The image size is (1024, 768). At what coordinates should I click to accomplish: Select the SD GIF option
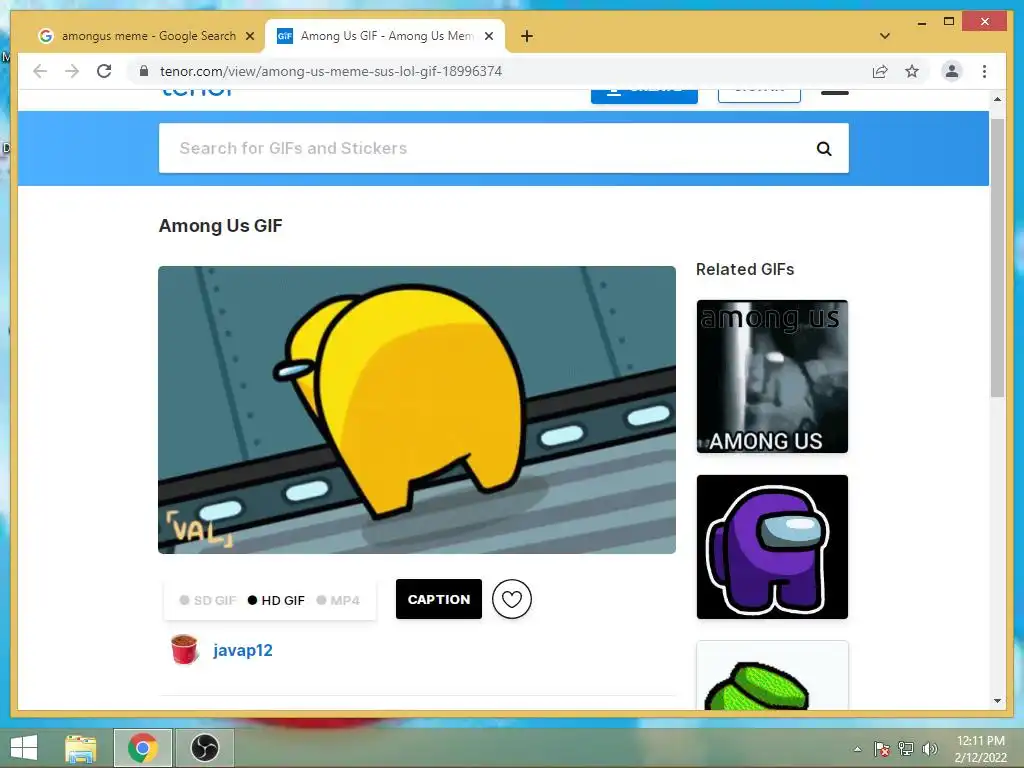click(208, 600)
